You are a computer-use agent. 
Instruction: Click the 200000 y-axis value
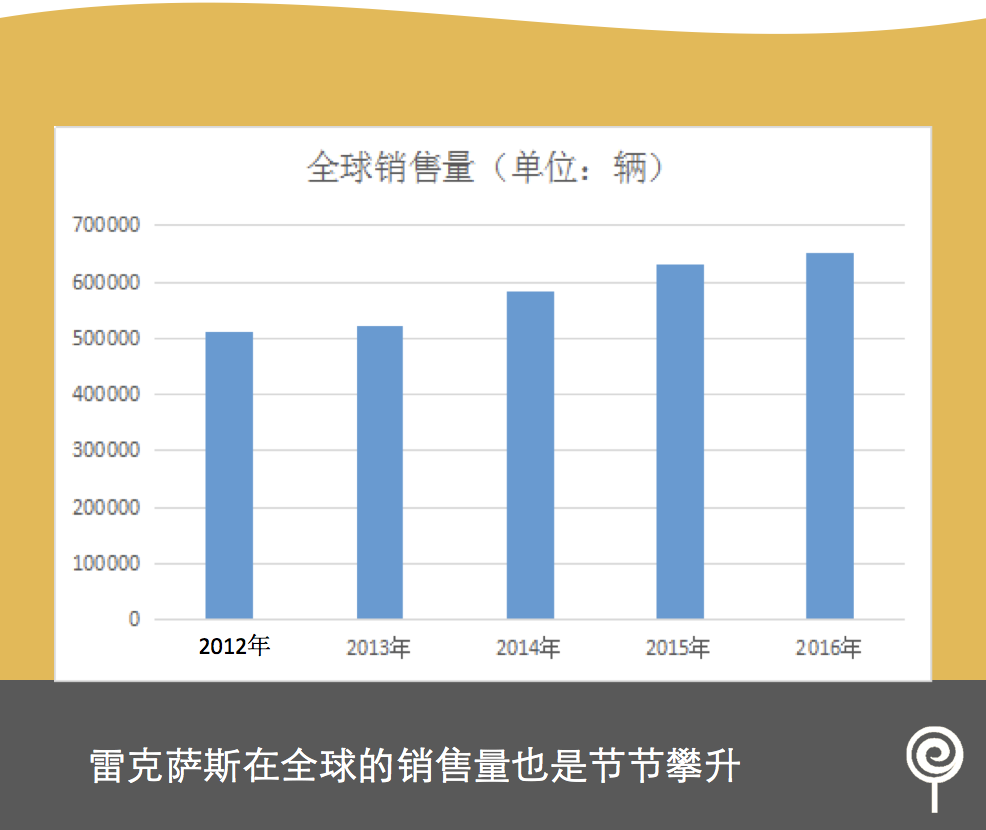click(106, 507)
